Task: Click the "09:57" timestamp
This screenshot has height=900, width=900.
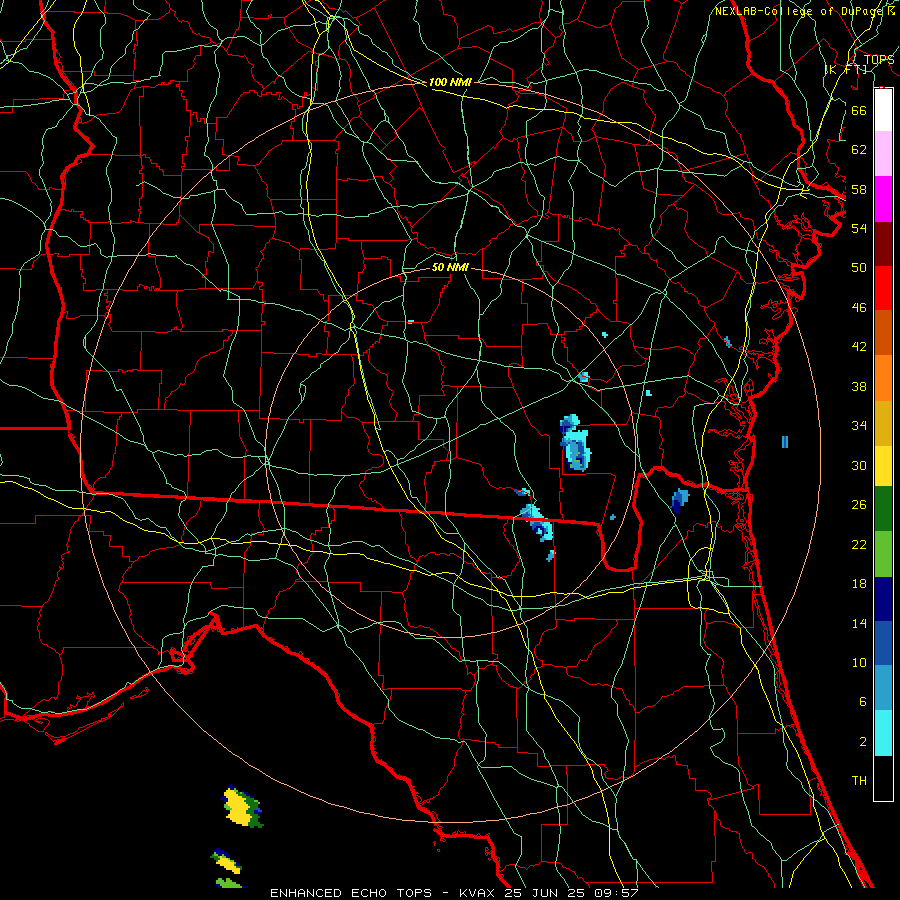Action: tap(618, 893)
